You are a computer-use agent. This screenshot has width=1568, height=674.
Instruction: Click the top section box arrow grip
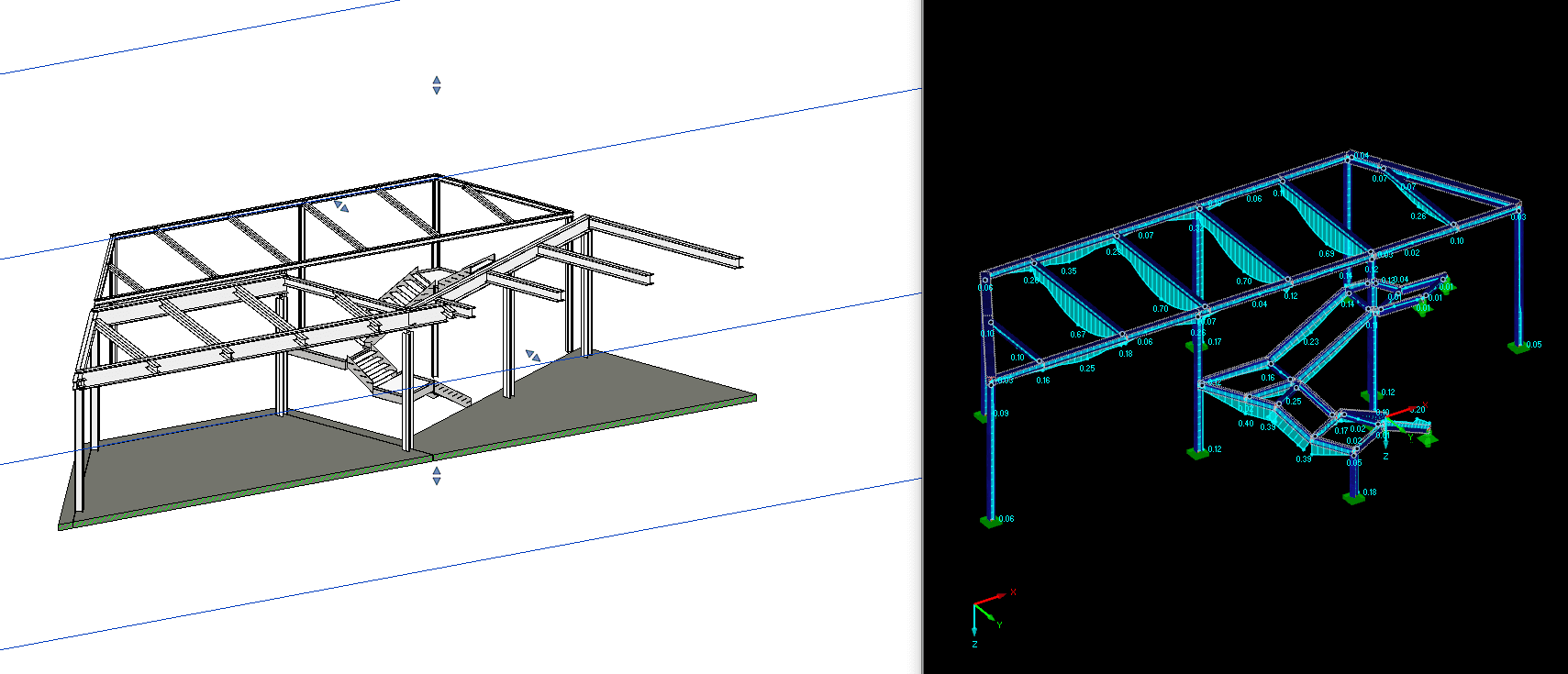437,85
